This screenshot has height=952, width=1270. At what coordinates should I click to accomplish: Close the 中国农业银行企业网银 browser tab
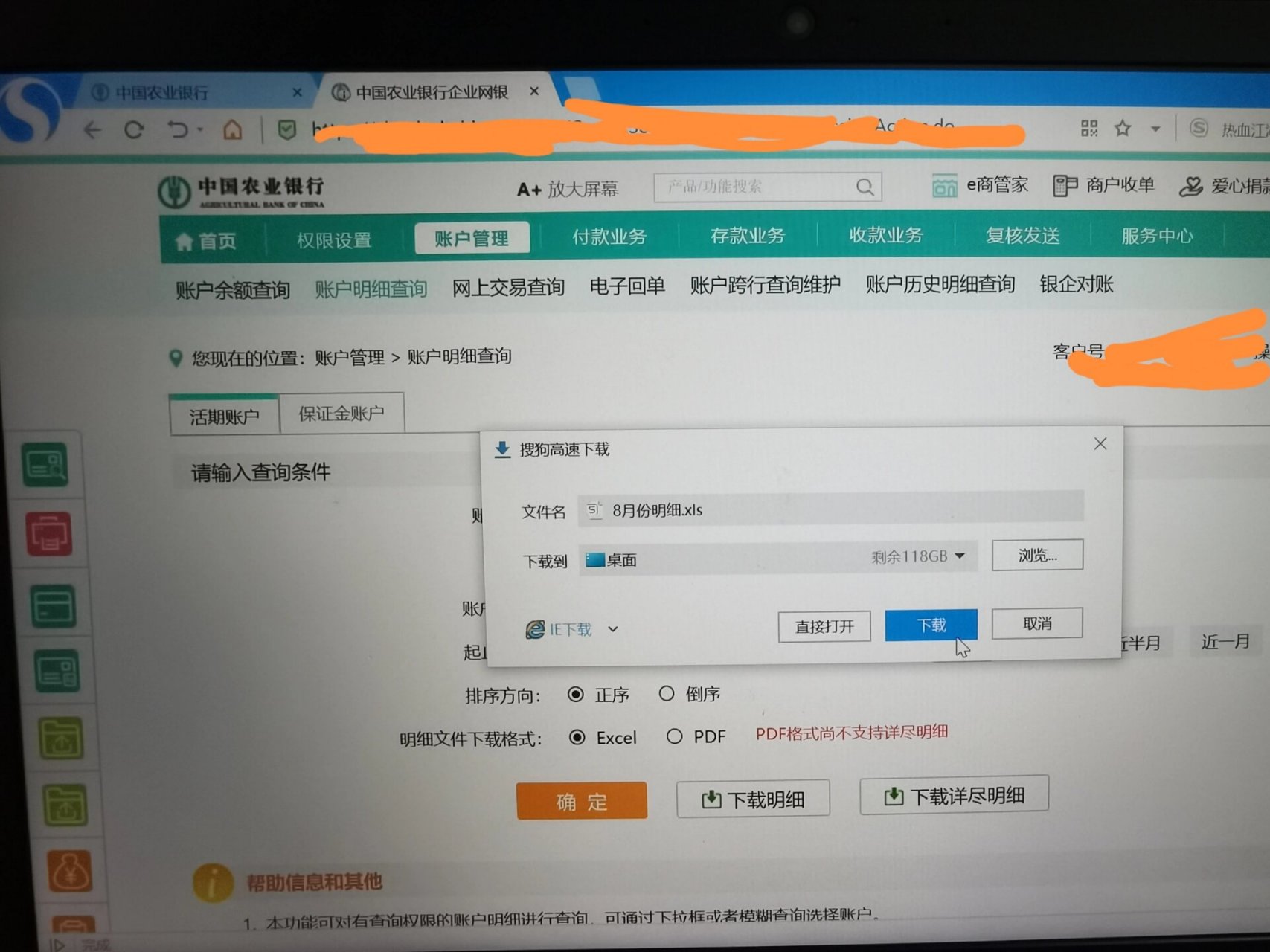(x=534, y=91)
